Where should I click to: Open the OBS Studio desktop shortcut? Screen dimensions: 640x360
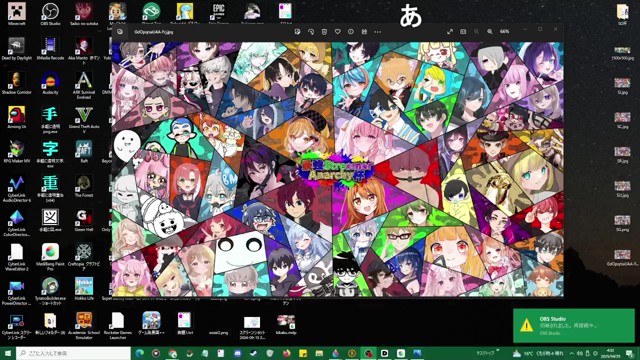tap(50, 14)
